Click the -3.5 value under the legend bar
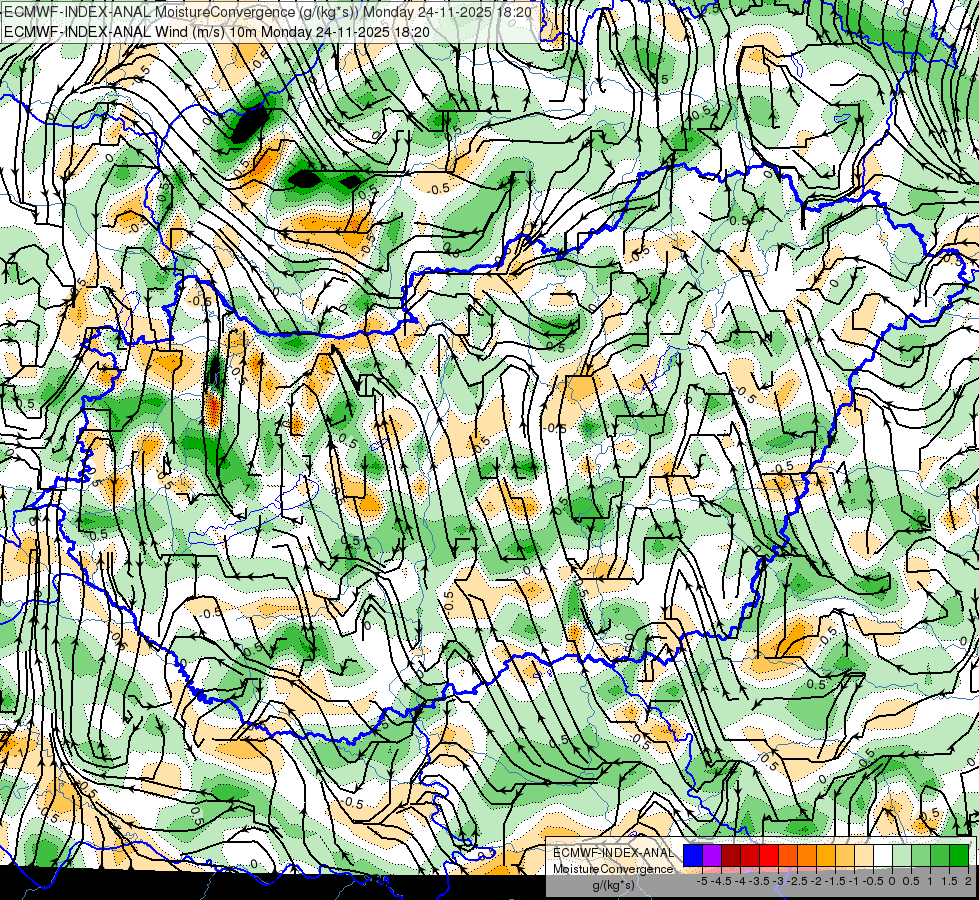Screen dimensions: 979x900 760,881
